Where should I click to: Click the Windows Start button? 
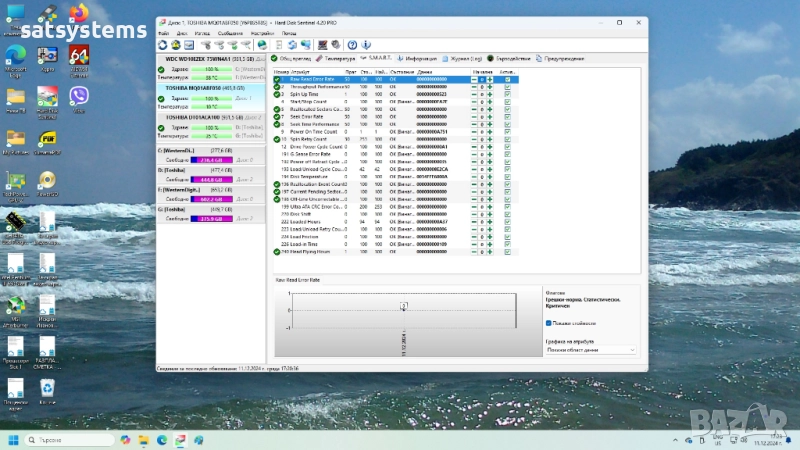click(14, 439)
